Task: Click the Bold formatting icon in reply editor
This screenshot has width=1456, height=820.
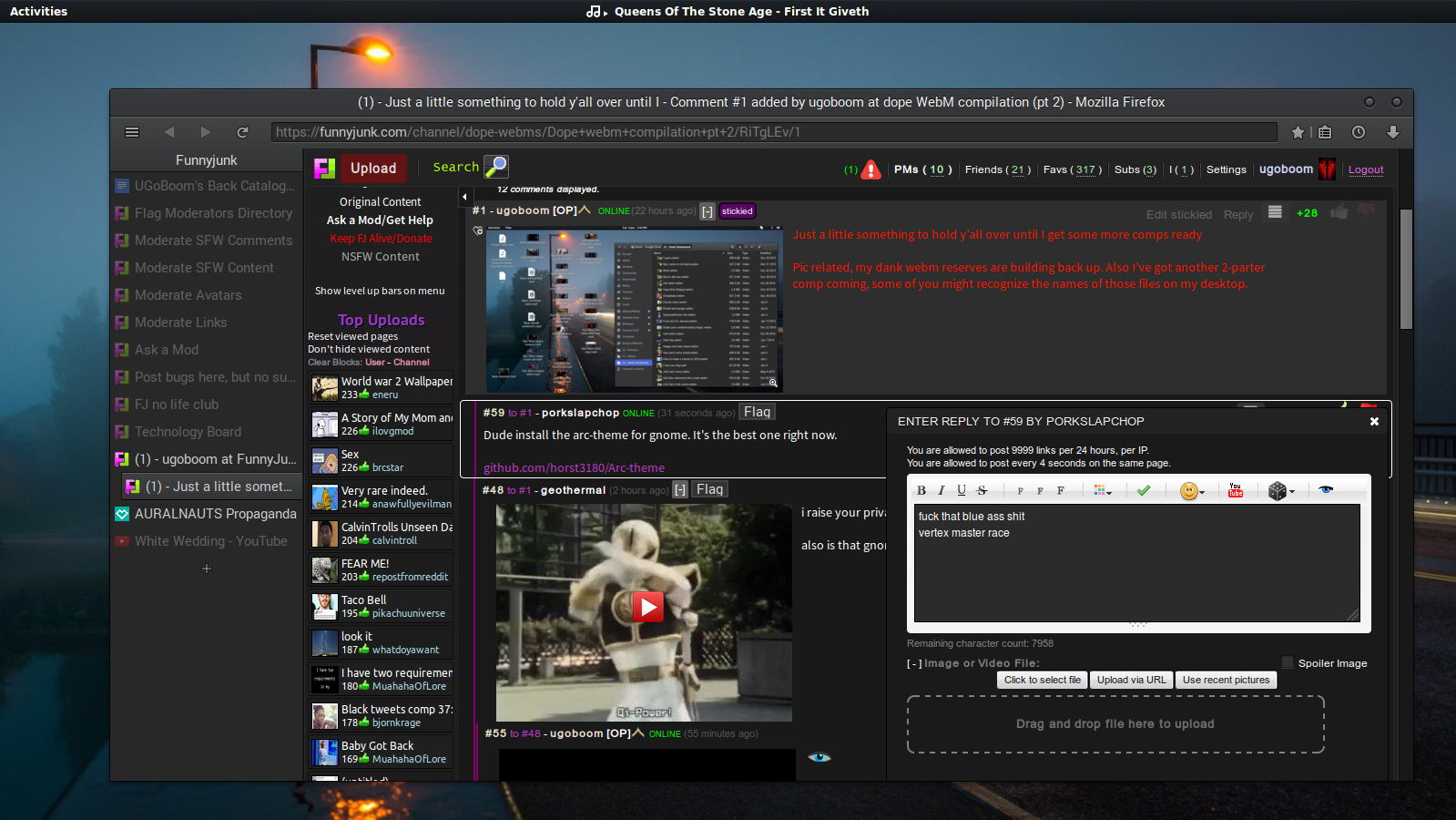Action: (921, 490)
